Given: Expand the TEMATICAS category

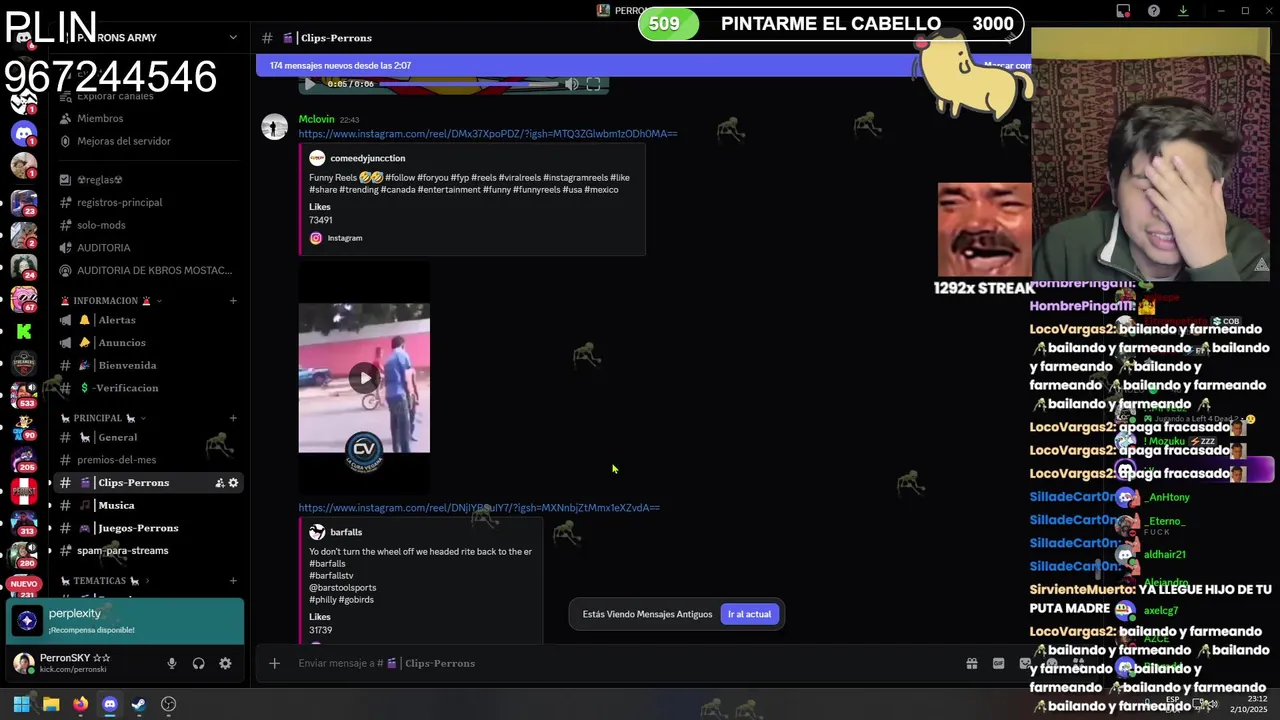Looking at the screenshot, I should tap(105, 581).
